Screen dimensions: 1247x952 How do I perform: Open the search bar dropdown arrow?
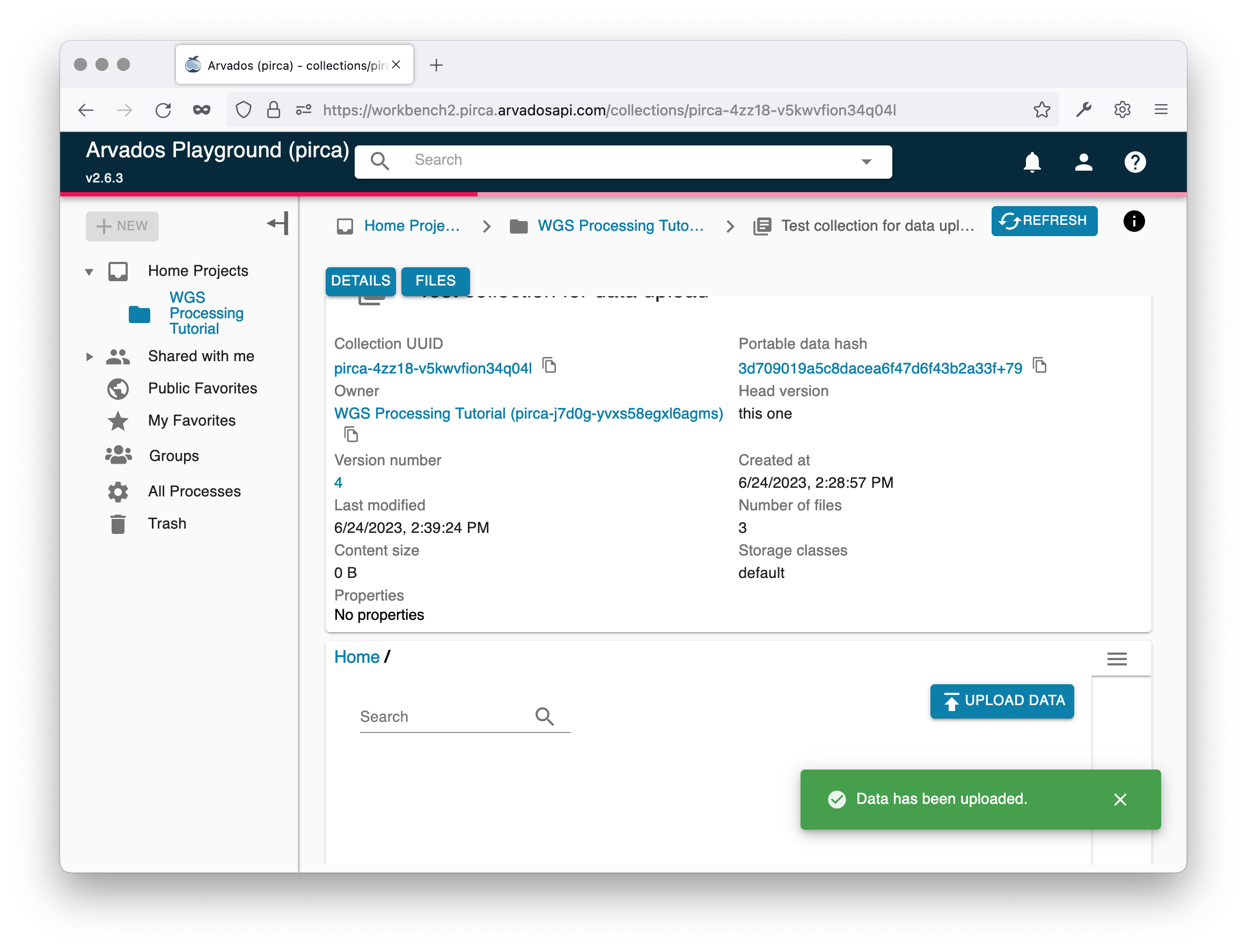tap(865, 162)
